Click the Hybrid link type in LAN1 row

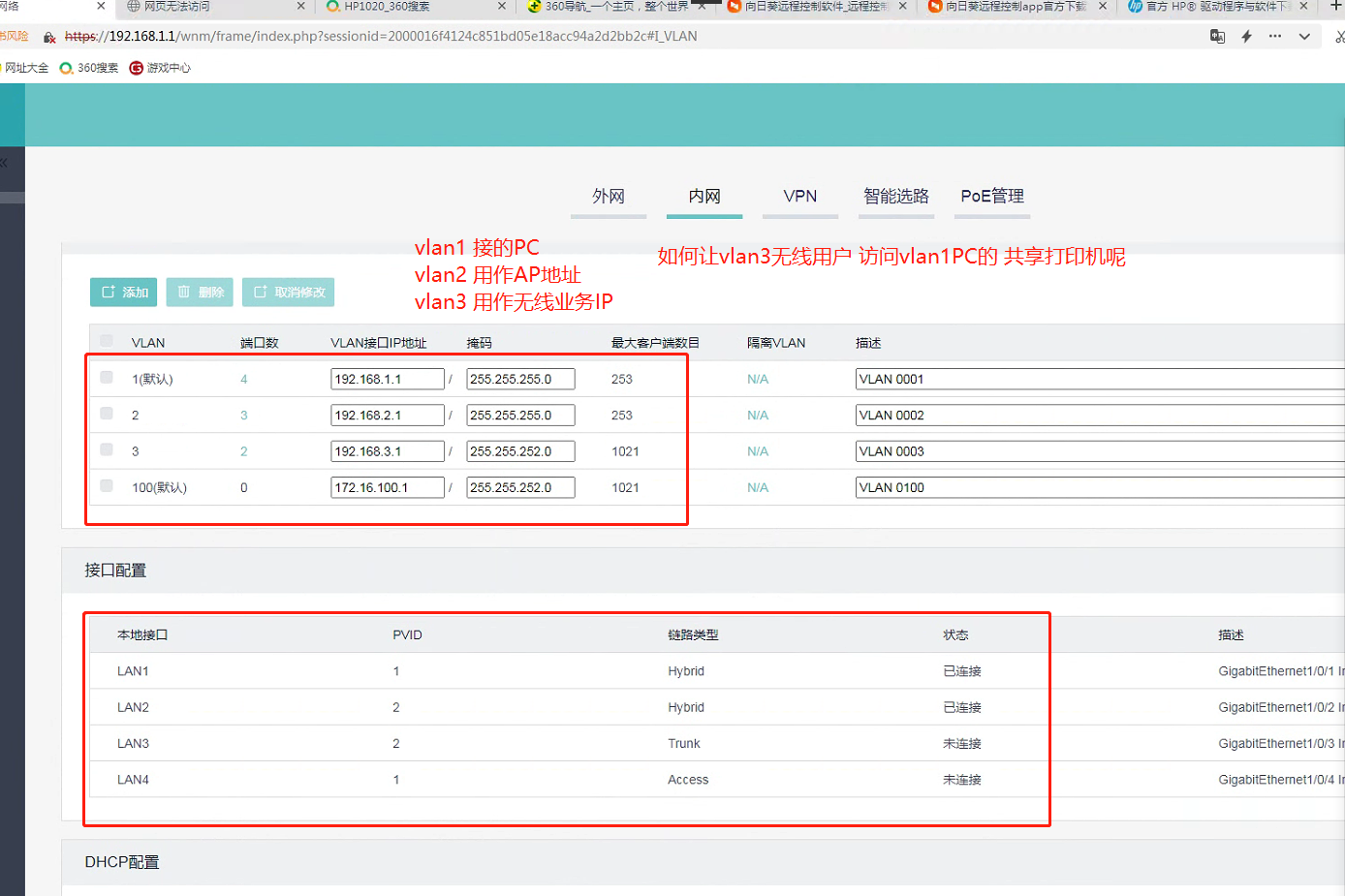point(686,671)
